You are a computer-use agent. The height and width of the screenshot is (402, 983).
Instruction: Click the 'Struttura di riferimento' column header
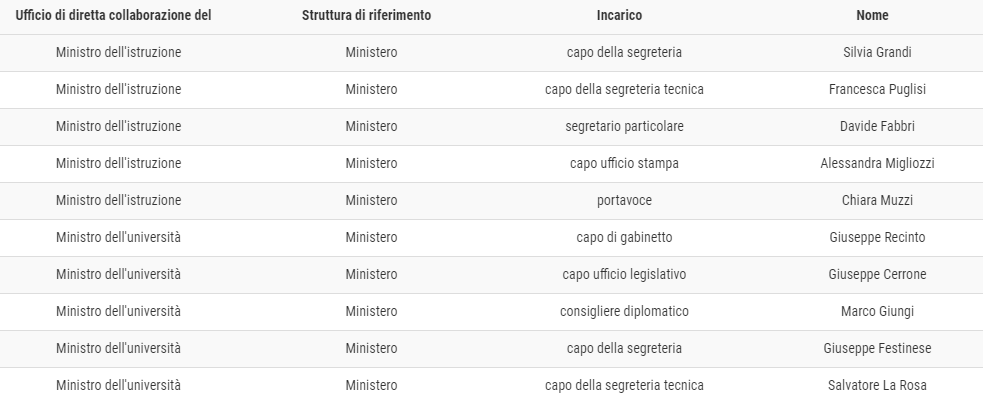pyautogui.click(x=367, y=15)
